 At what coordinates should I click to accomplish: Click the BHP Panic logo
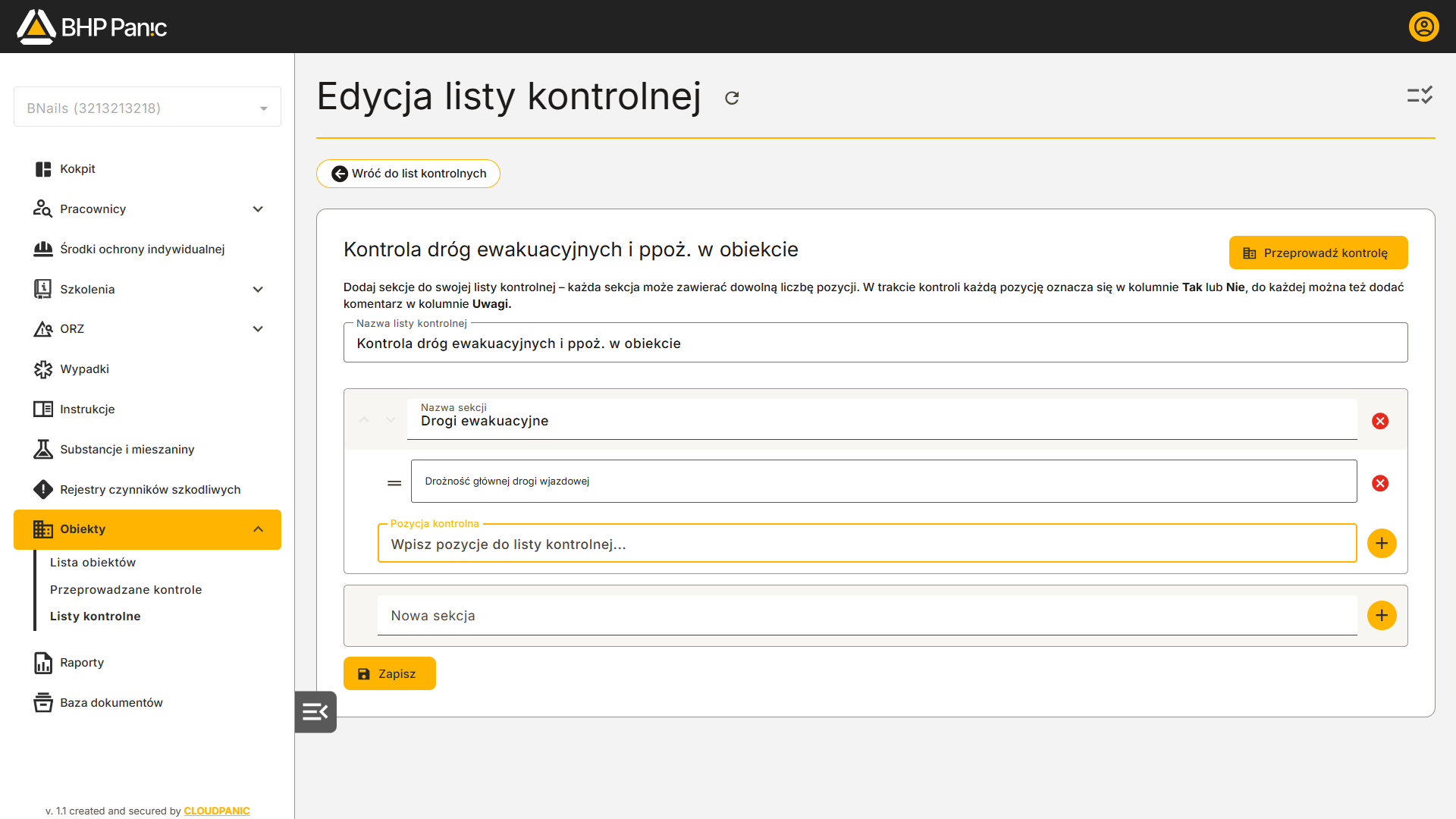(91, 27)
